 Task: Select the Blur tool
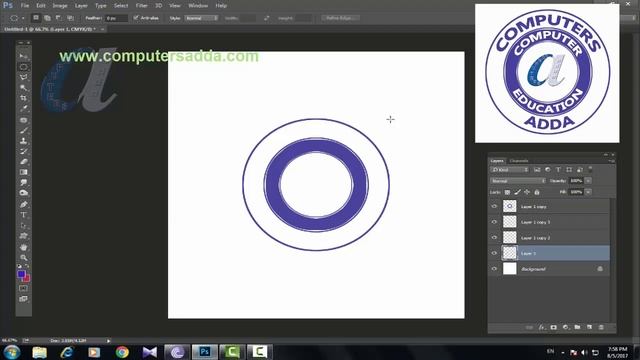coord(23,182)
